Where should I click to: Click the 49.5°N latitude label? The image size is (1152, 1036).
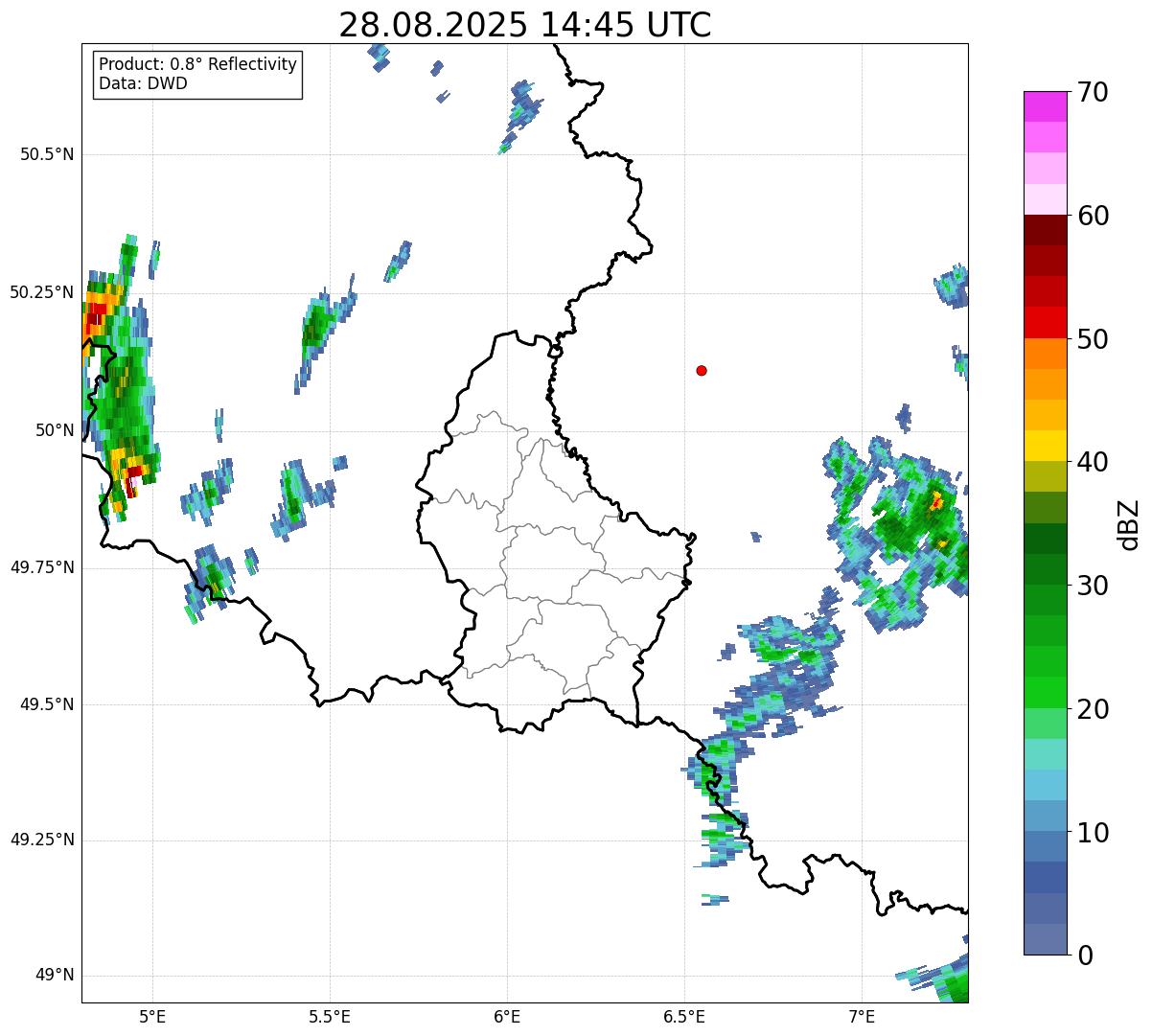pos(47,704)
